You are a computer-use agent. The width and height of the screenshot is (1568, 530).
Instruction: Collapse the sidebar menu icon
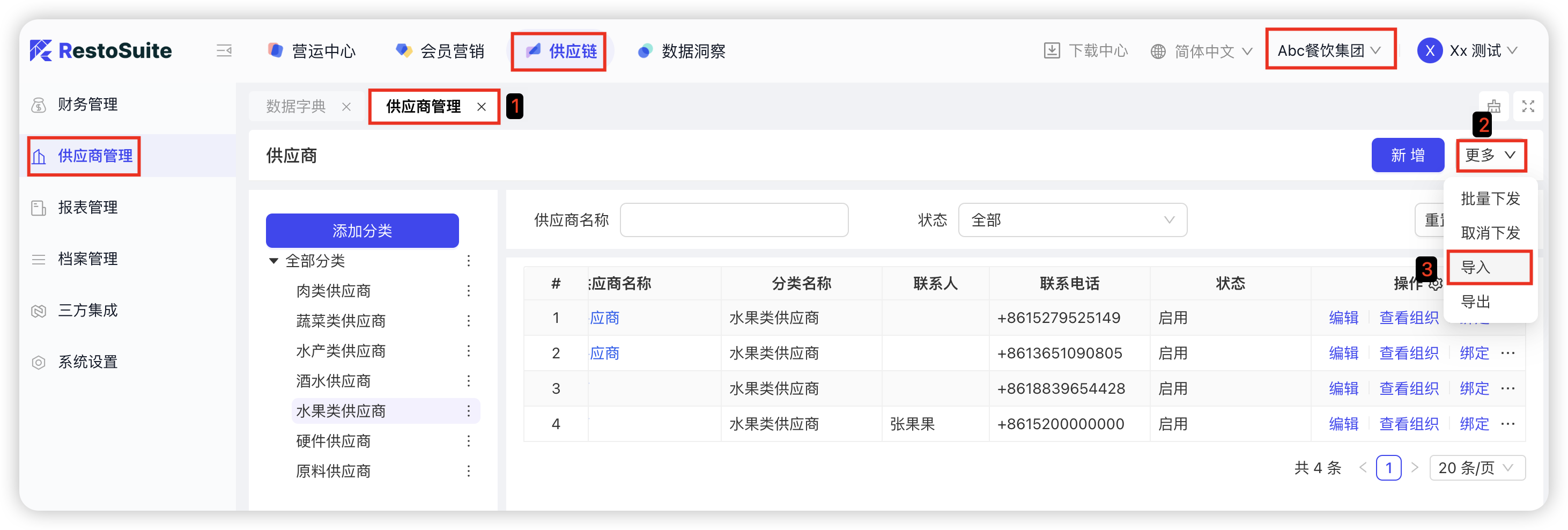point(224,50)
